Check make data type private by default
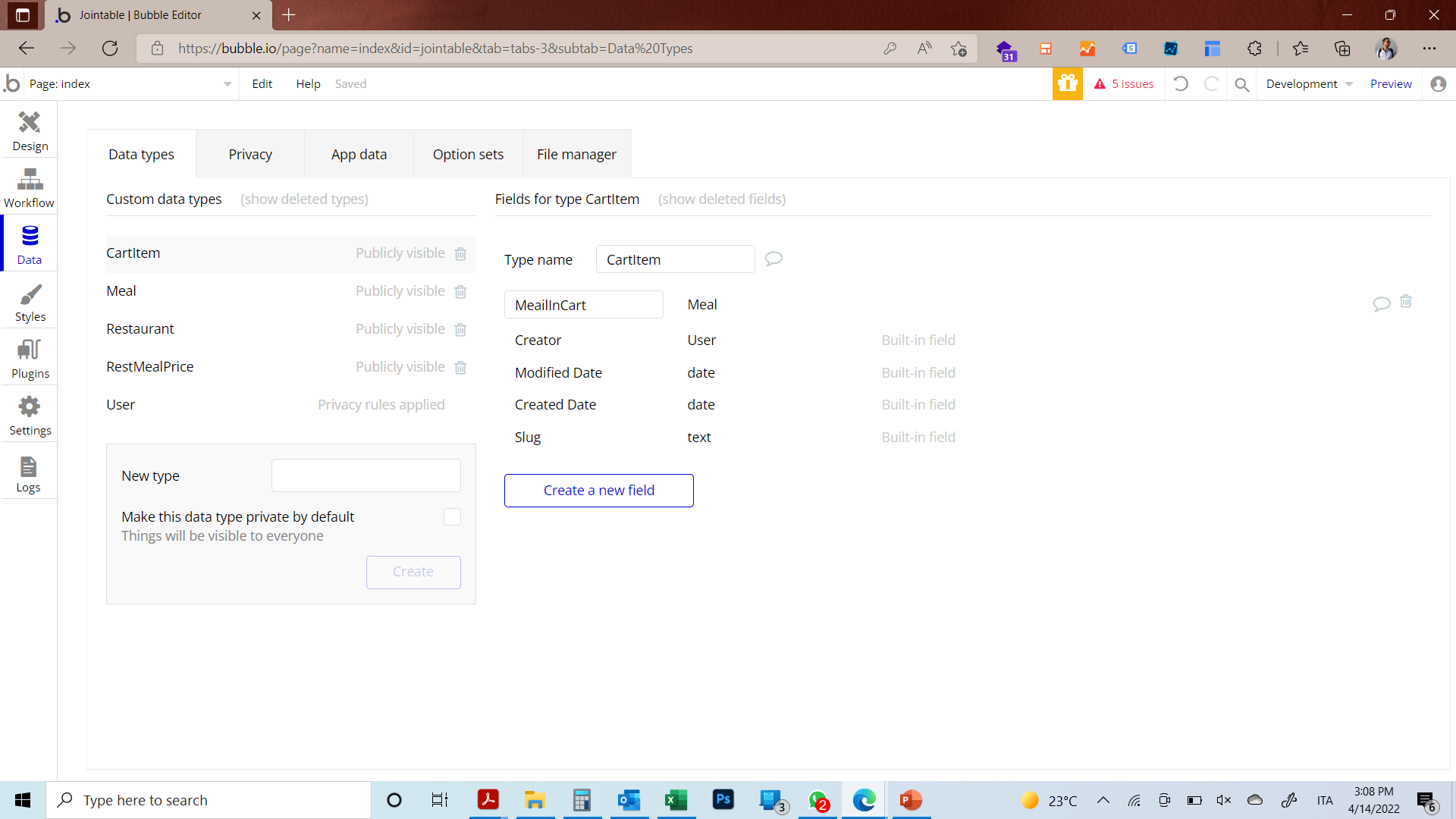The image size is (1456, 819). tap(452, 517)
